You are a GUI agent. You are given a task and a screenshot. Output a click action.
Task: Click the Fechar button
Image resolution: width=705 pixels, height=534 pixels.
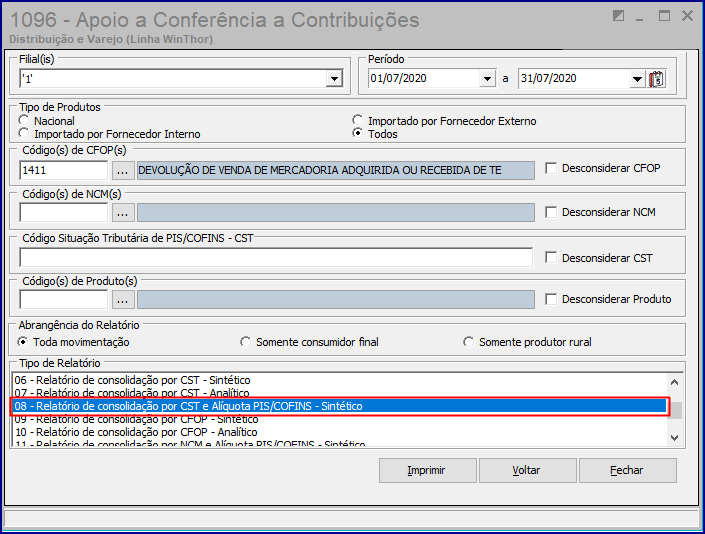pyautogui.click(x=628, y=471)
